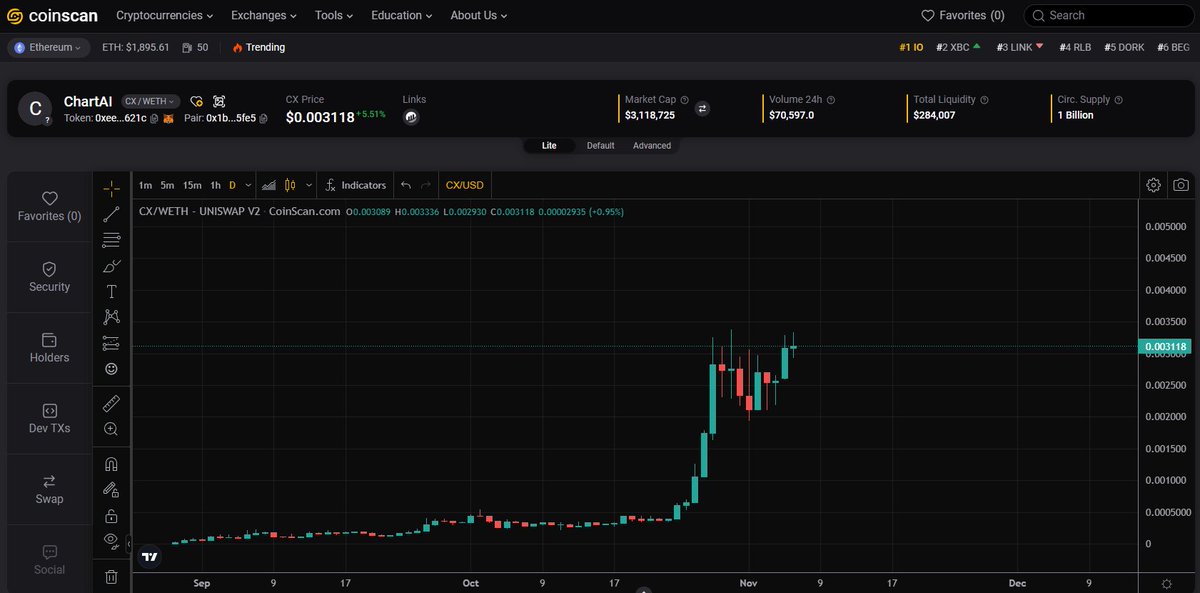Expand the time interval dropdown arrow
The image size is (1200, 593).
[x=248, y=185]
